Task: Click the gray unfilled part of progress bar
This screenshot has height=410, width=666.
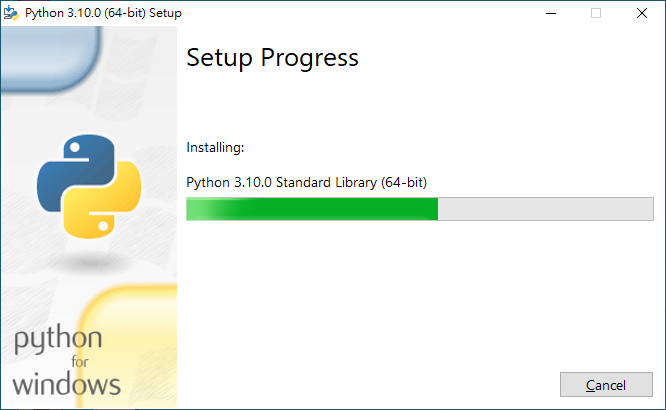Action: [x=545, y=209]
